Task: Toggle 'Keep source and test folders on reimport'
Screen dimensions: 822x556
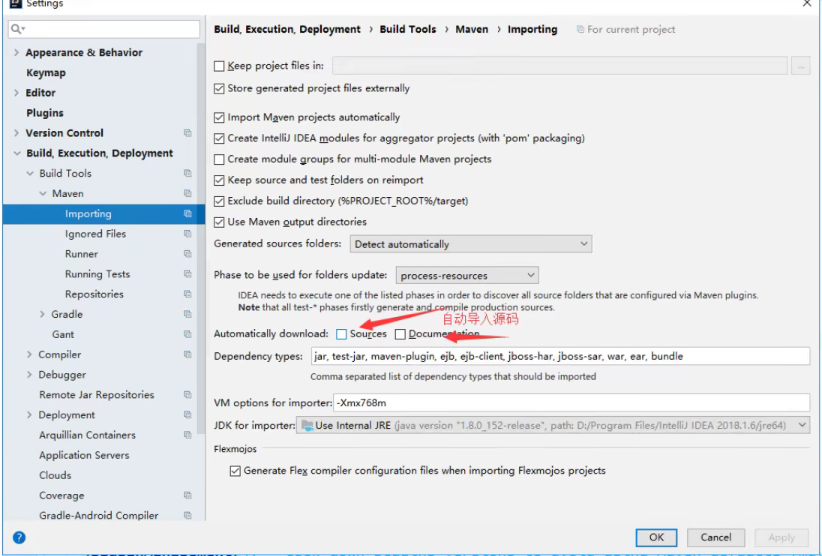Action: (x=219, y=180)
